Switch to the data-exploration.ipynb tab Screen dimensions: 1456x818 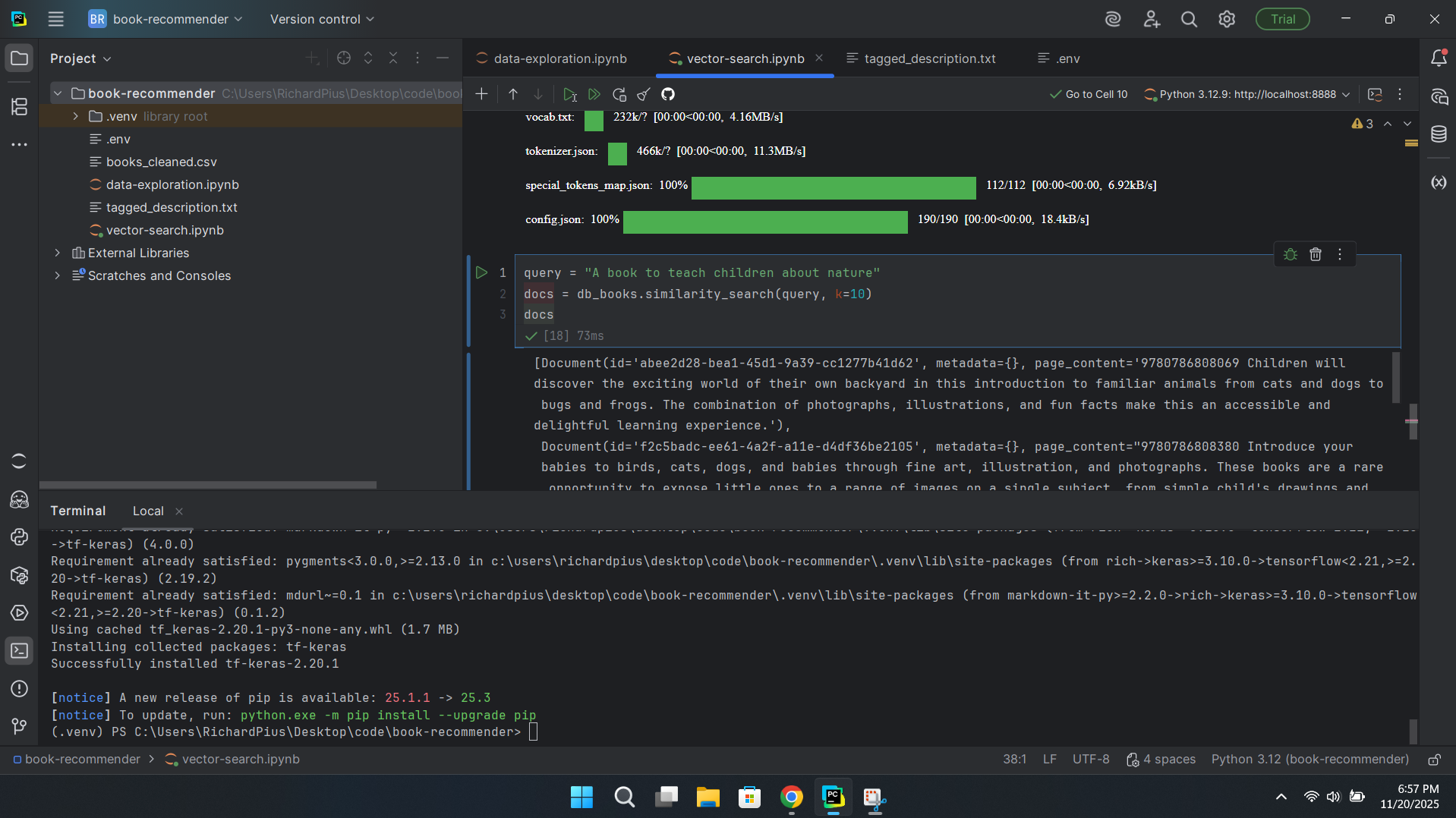click(559, 58)
